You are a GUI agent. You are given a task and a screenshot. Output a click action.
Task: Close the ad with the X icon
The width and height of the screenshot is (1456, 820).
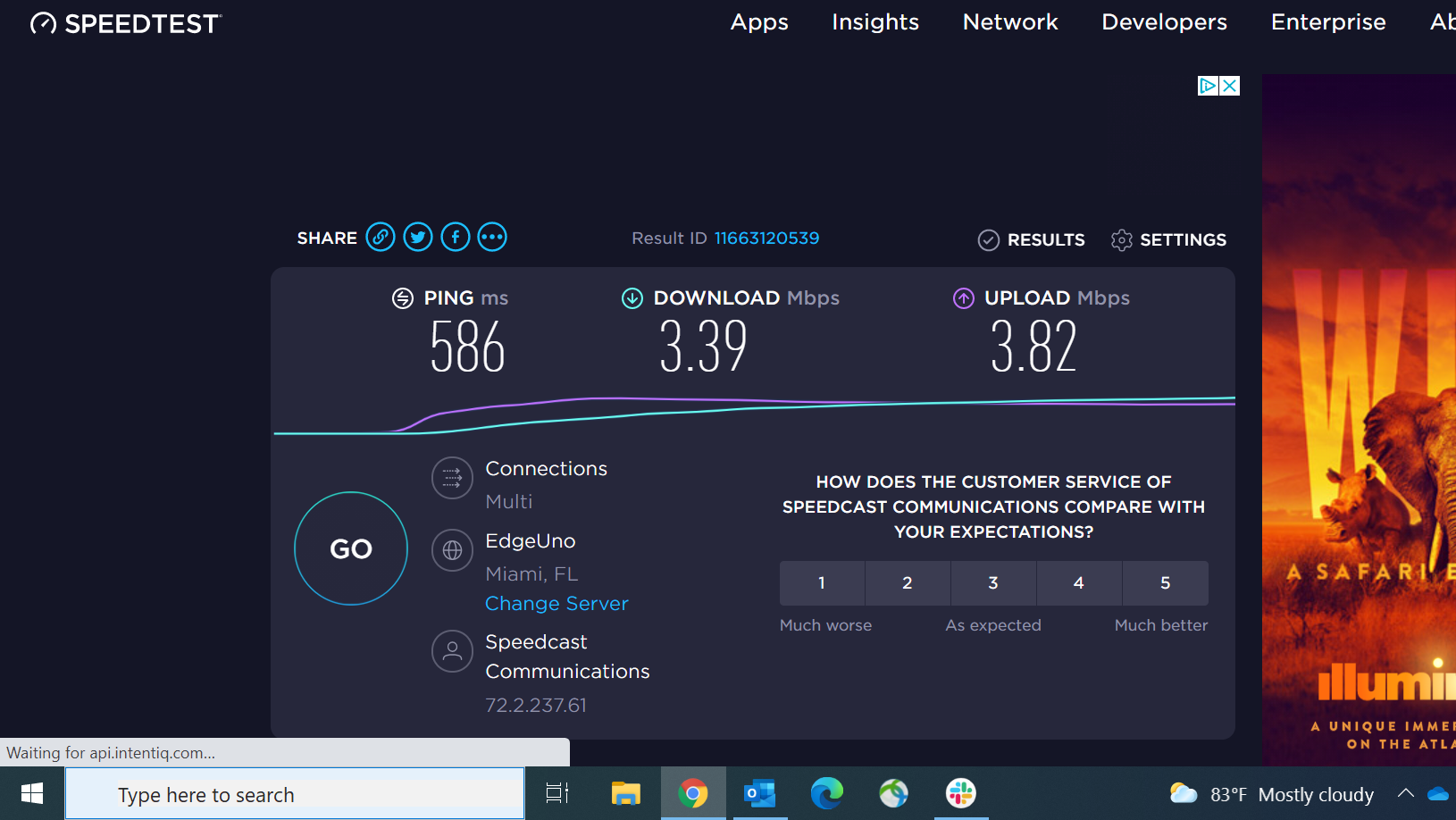click(x=1230, y=86)
